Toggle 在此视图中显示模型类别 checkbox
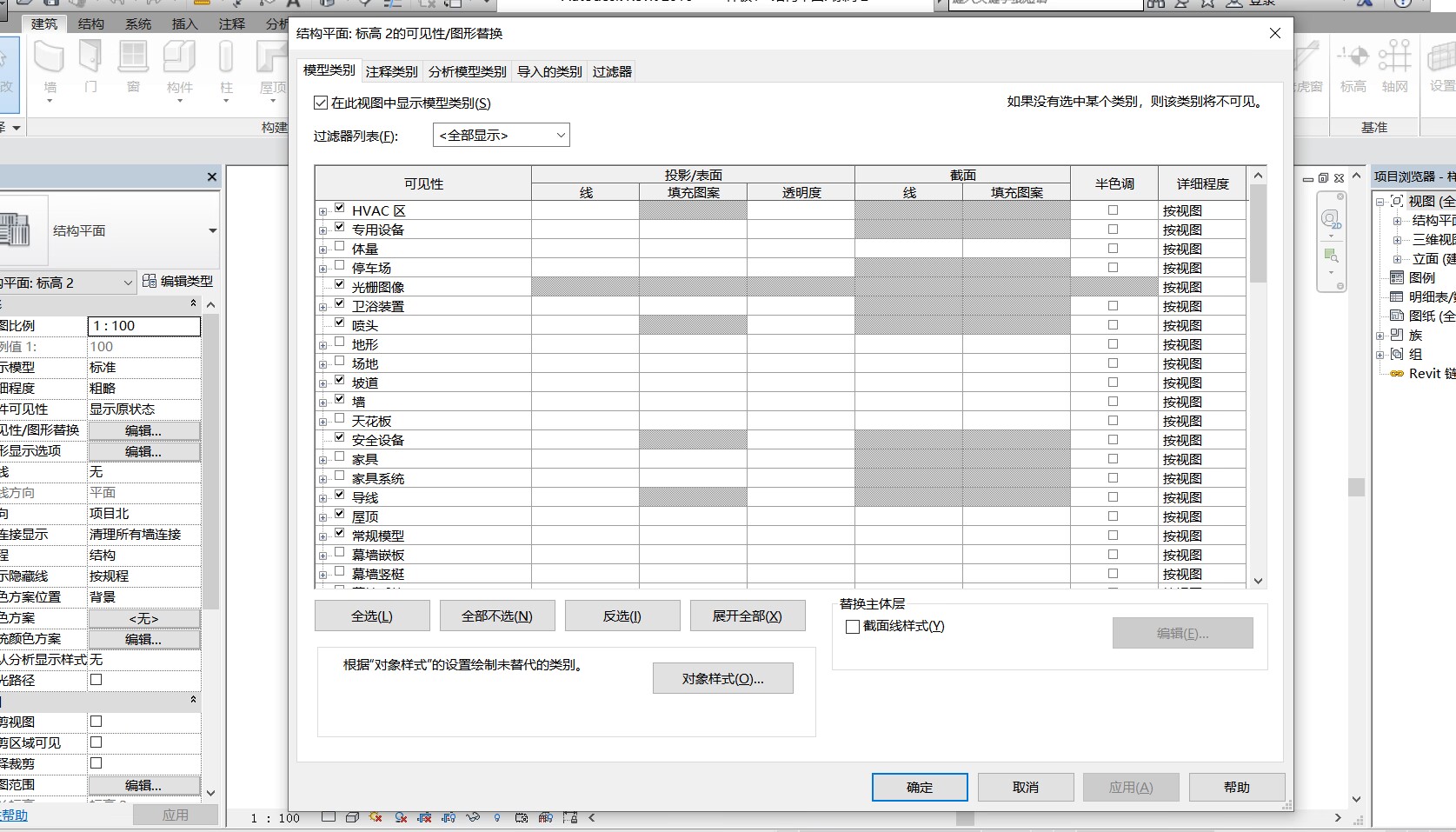 coord(321,103)
